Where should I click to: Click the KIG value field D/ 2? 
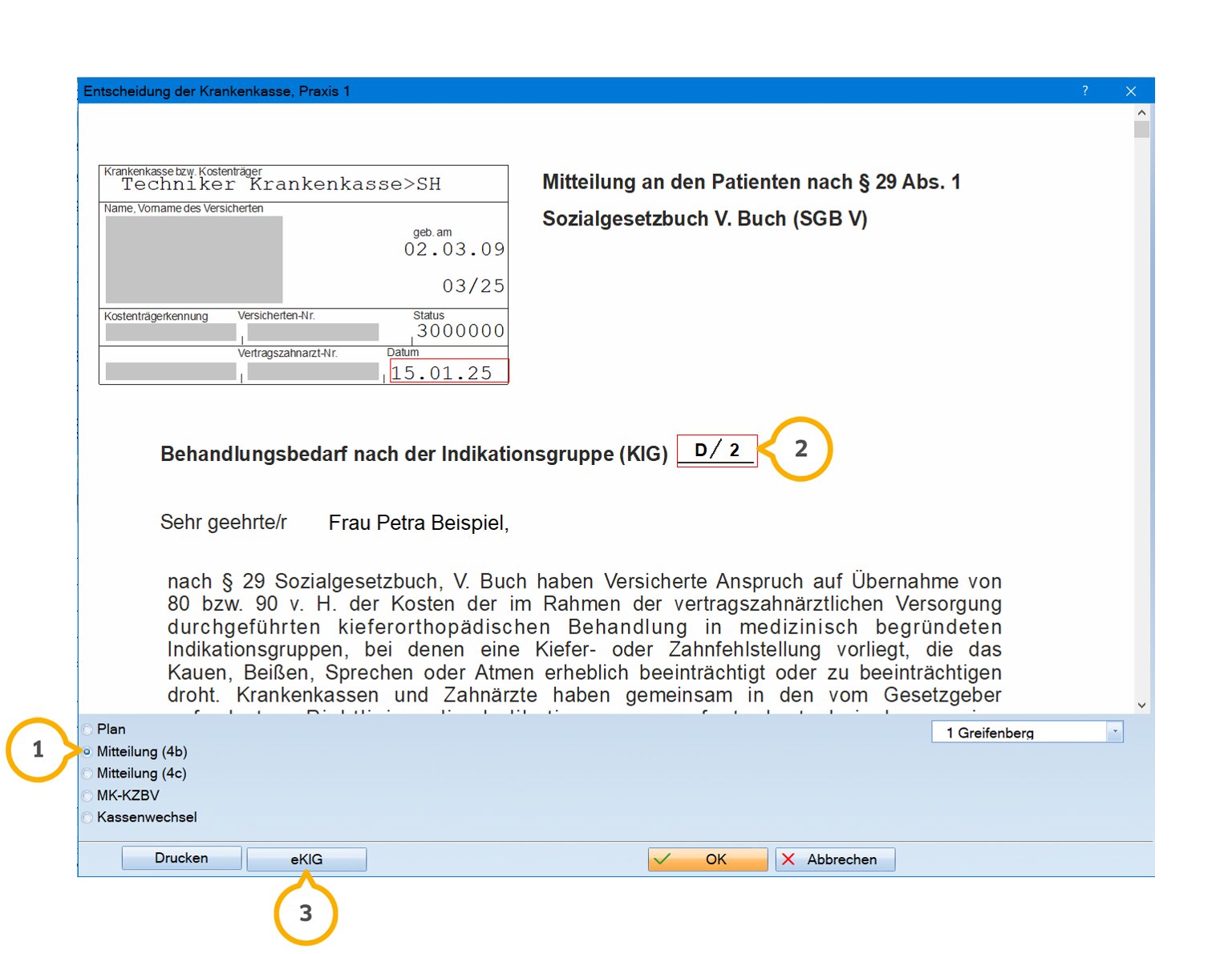(x=717, y=451)
